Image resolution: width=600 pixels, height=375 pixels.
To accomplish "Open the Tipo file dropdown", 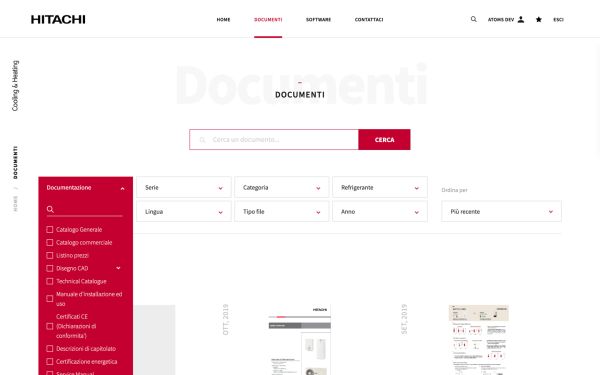I will 282,212.
